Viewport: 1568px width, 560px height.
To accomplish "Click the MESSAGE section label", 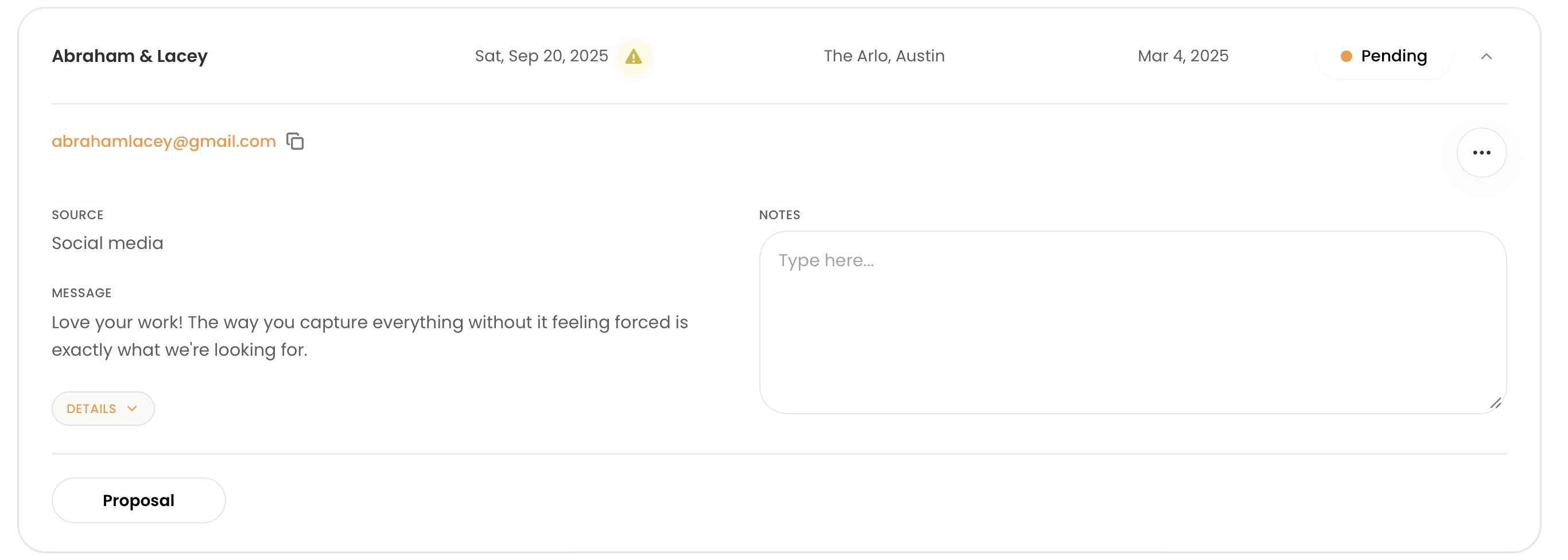I will (x=81, y=293).
